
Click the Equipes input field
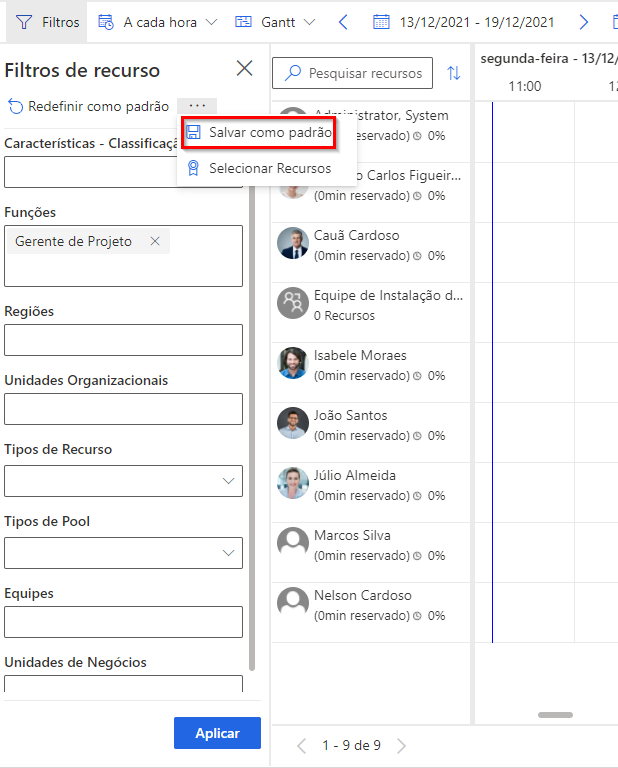tap(123, 622)
